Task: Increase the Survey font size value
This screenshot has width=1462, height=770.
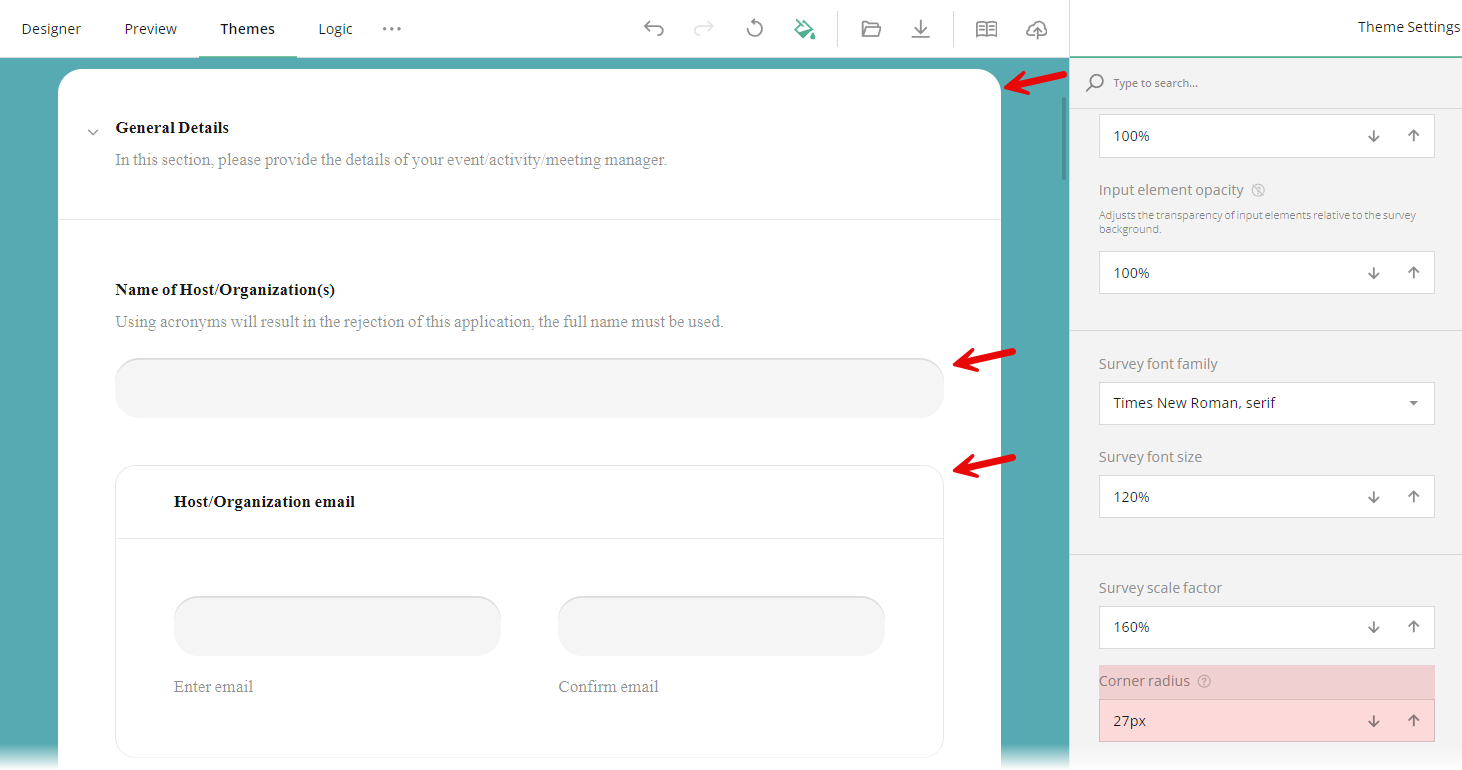Action: 1414,496
